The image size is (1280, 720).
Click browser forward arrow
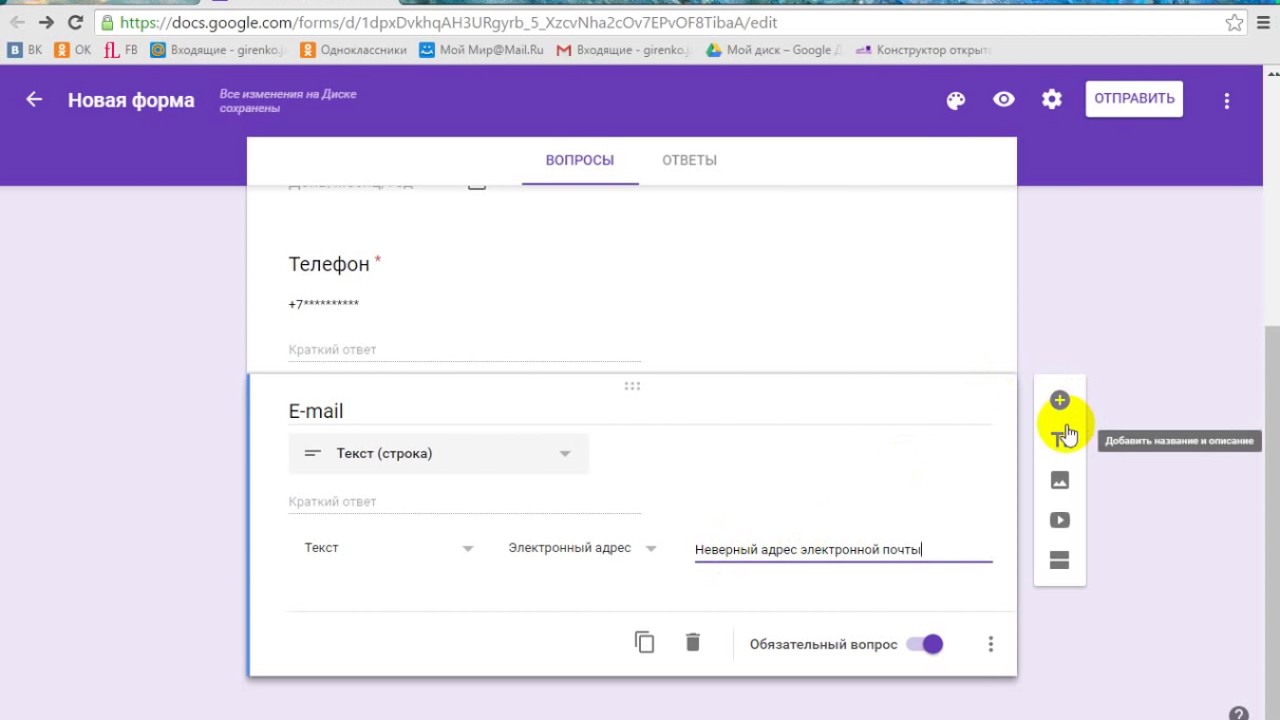tap(46, 22)
